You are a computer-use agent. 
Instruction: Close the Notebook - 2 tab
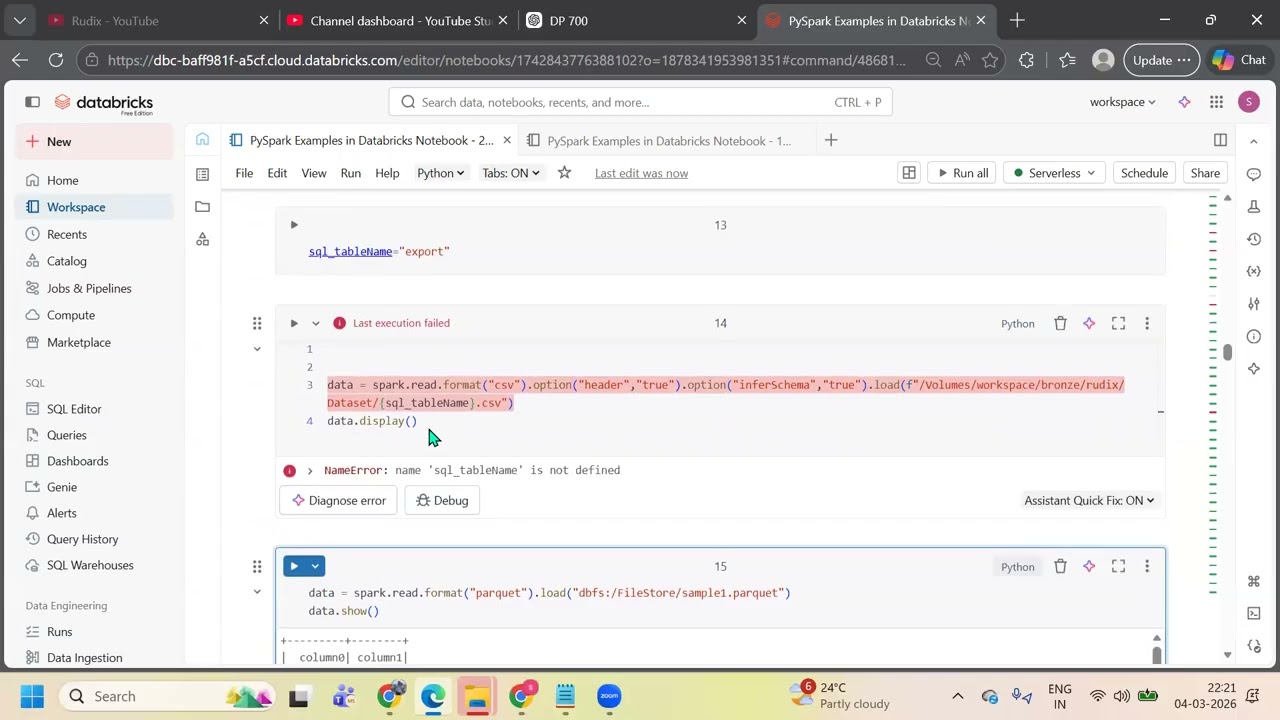pos(507,140)
